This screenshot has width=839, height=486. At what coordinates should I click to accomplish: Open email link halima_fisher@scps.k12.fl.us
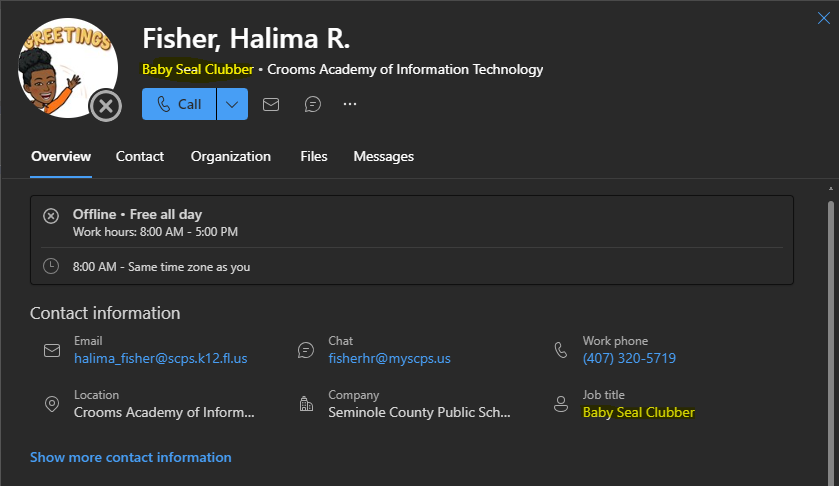click(x=160, y=358)
